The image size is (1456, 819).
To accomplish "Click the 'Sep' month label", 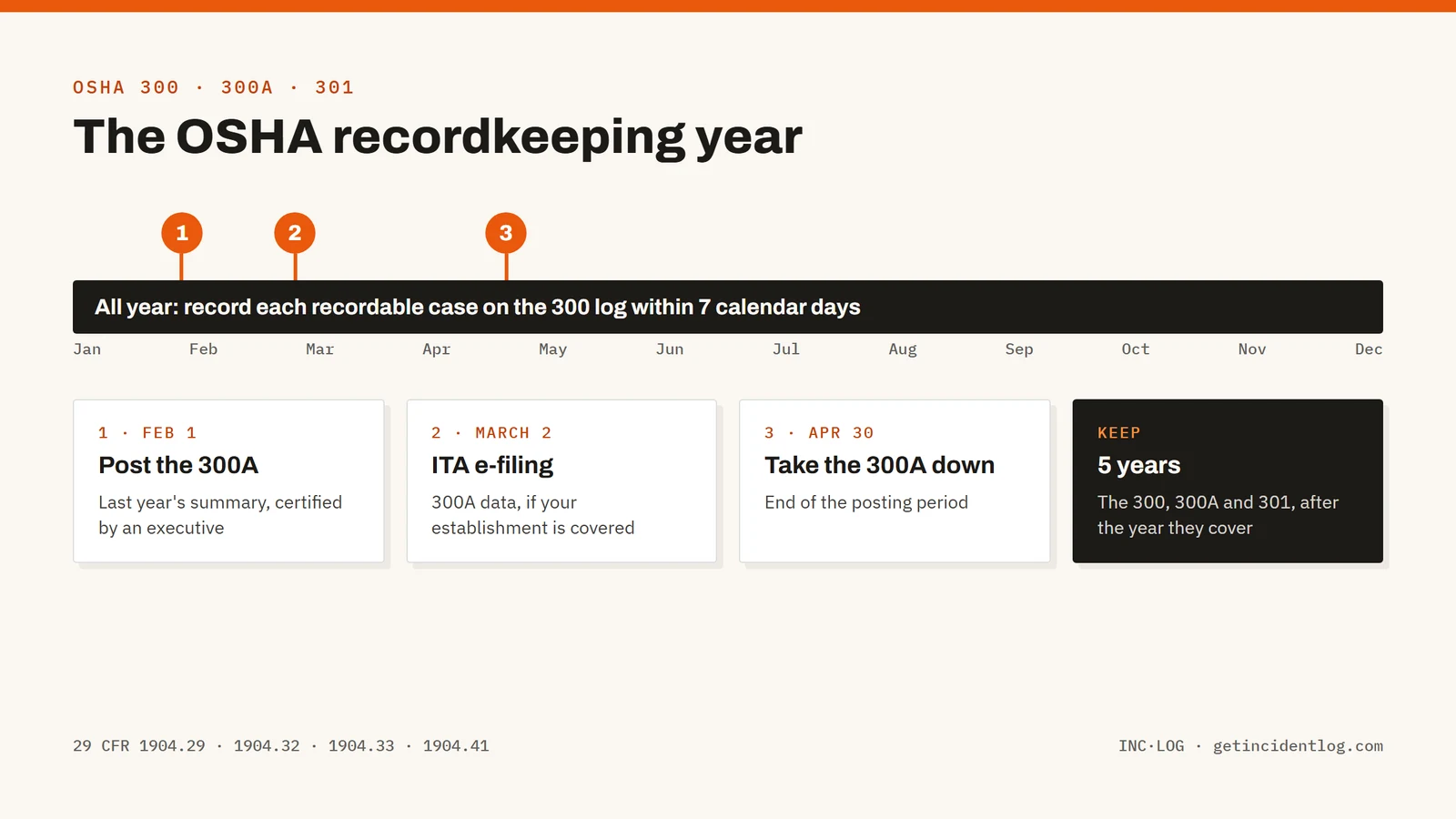I will click(1019, 350).
